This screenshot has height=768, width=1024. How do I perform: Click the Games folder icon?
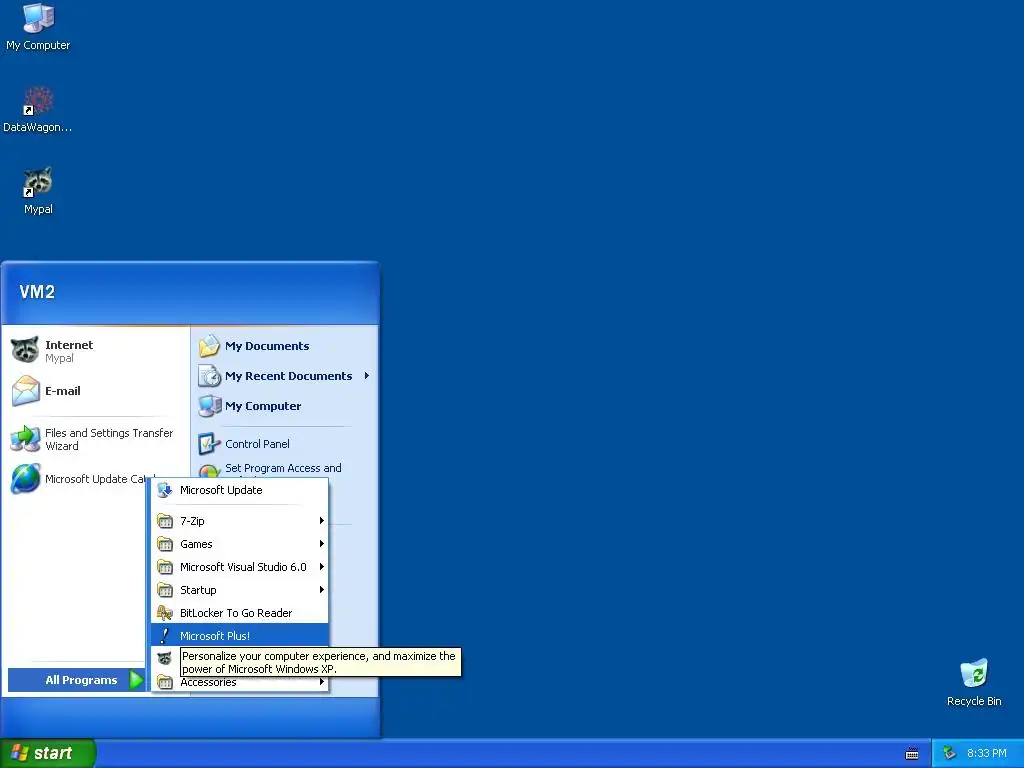pyautogui.click(x=165, y=544)
